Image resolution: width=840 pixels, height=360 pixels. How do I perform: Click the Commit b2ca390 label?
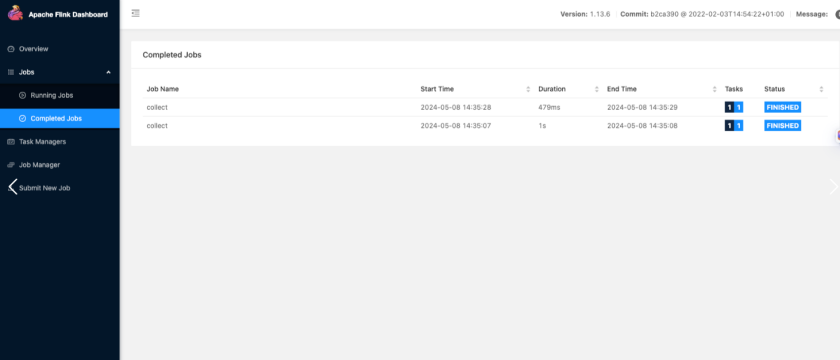pyautogui.click(x=702, y=14)
